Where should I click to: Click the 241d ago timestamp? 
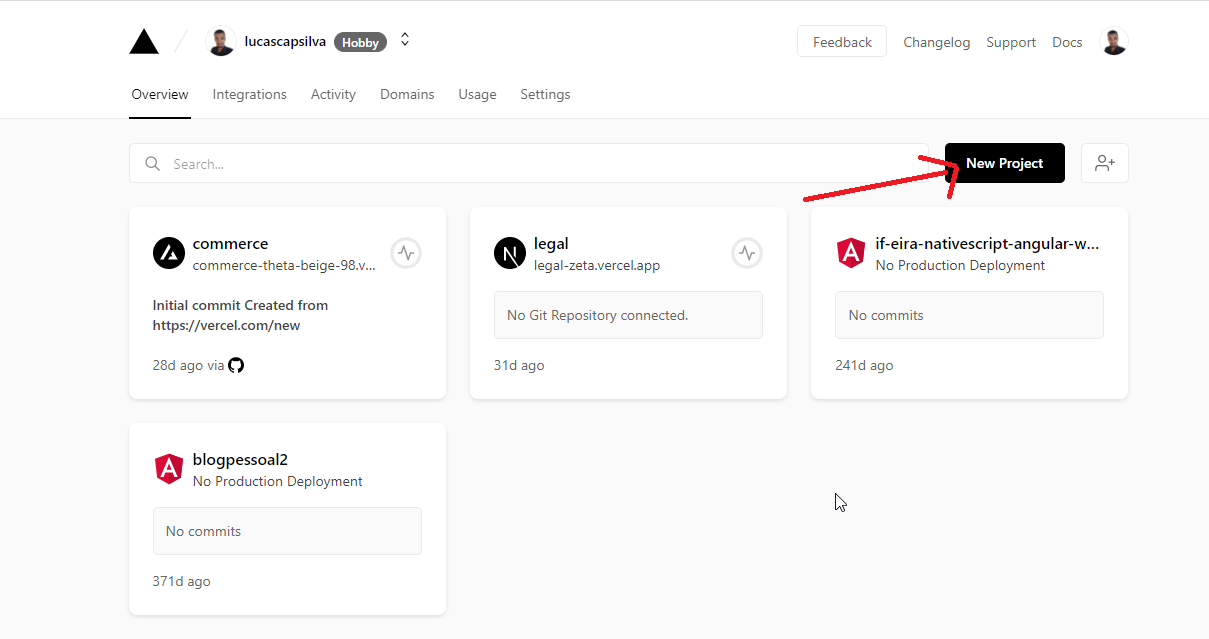pos(864,365)
